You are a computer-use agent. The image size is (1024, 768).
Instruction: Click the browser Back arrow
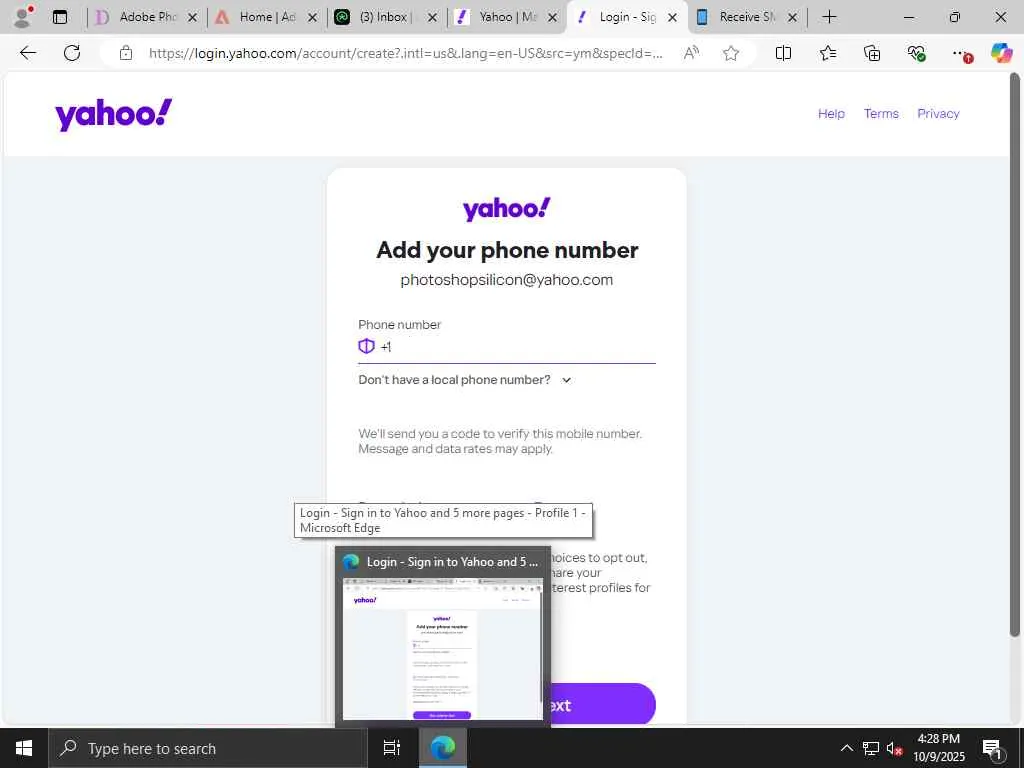pyautogui.click(x=28, y=53)
